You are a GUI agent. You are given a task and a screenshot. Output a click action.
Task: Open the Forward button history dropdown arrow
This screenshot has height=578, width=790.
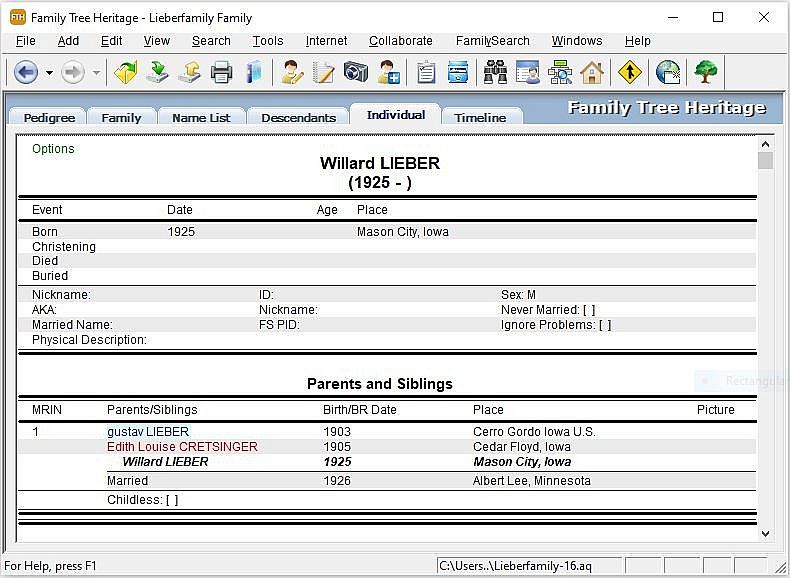tap(96, 72)
